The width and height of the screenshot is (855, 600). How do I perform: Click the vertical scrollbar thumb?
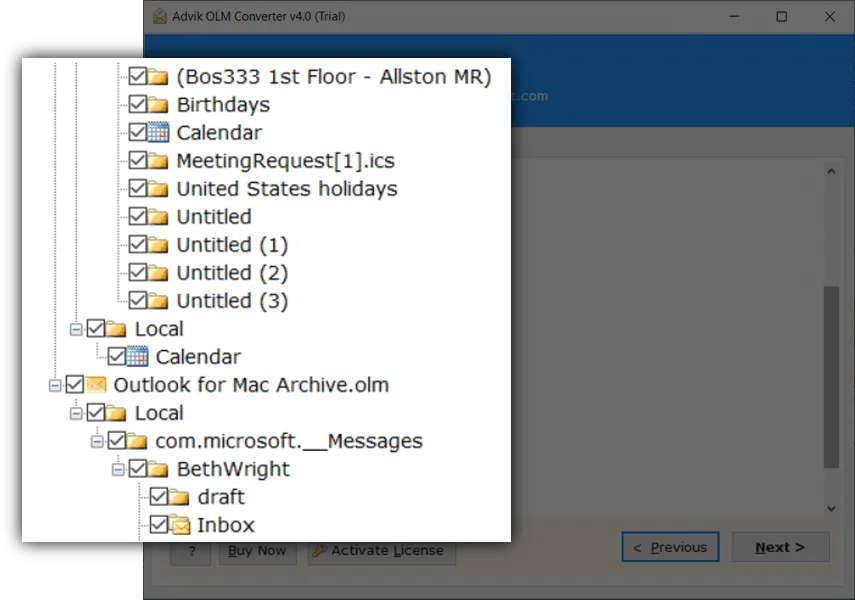(831, 376)
